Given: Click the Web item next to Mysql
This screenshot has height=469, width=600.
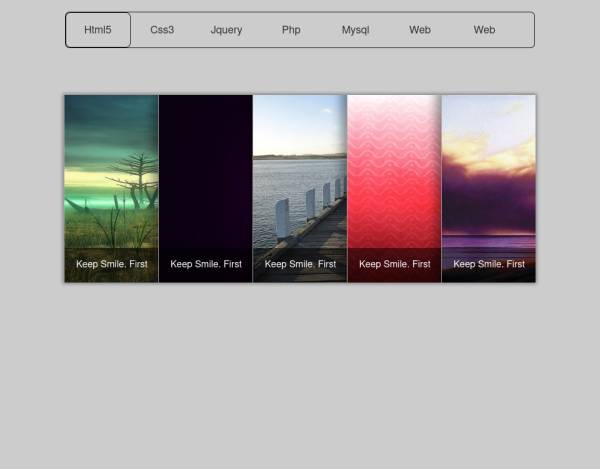Looking at the screenshot, I should coord(420,30).
